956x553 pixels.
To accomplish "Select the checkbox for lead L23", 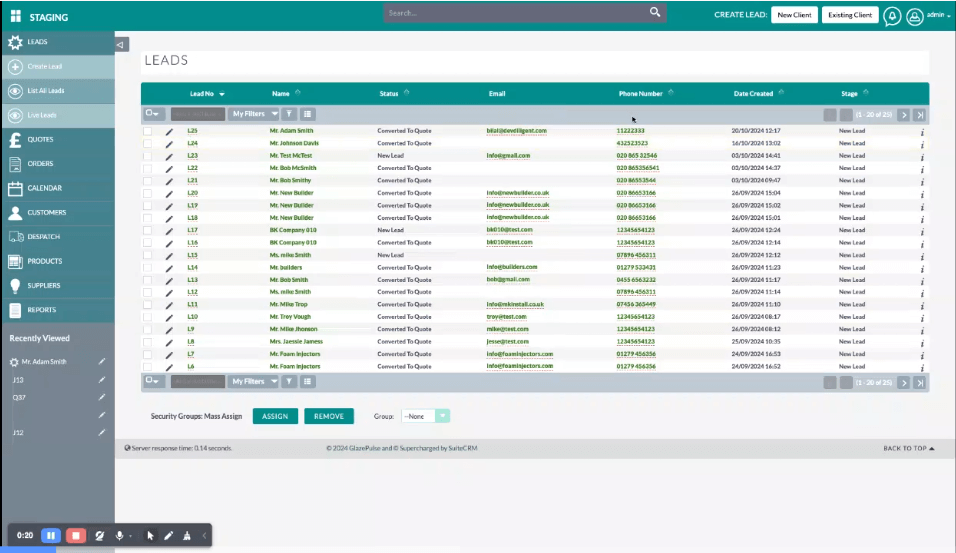I will click(148, 156).
